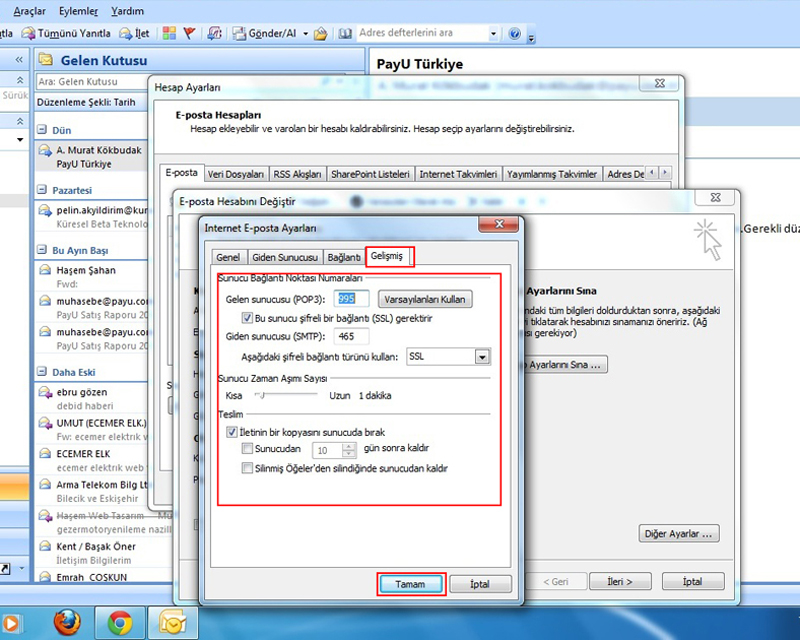Open the Yardım menu
The image size is (800, 640).
127,11
